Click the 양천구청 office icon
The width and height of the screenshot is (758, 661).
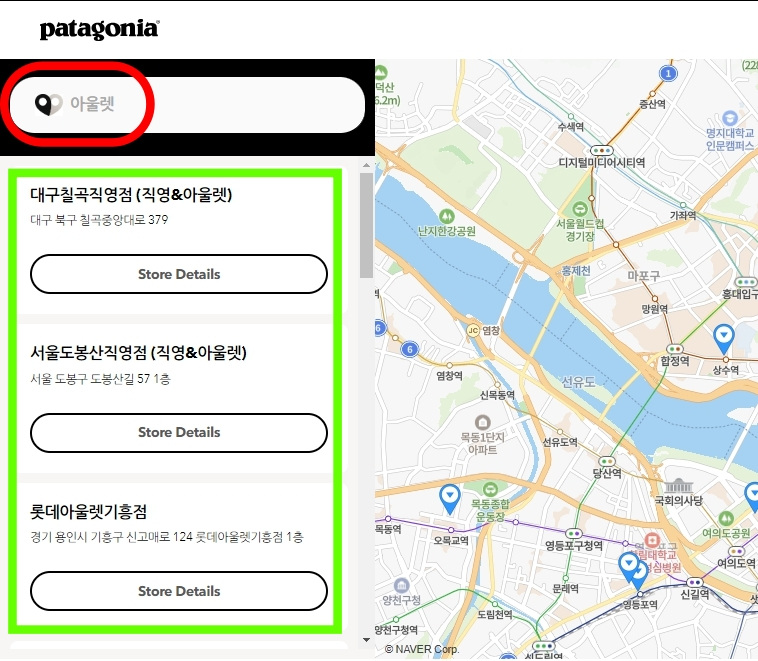401,586
